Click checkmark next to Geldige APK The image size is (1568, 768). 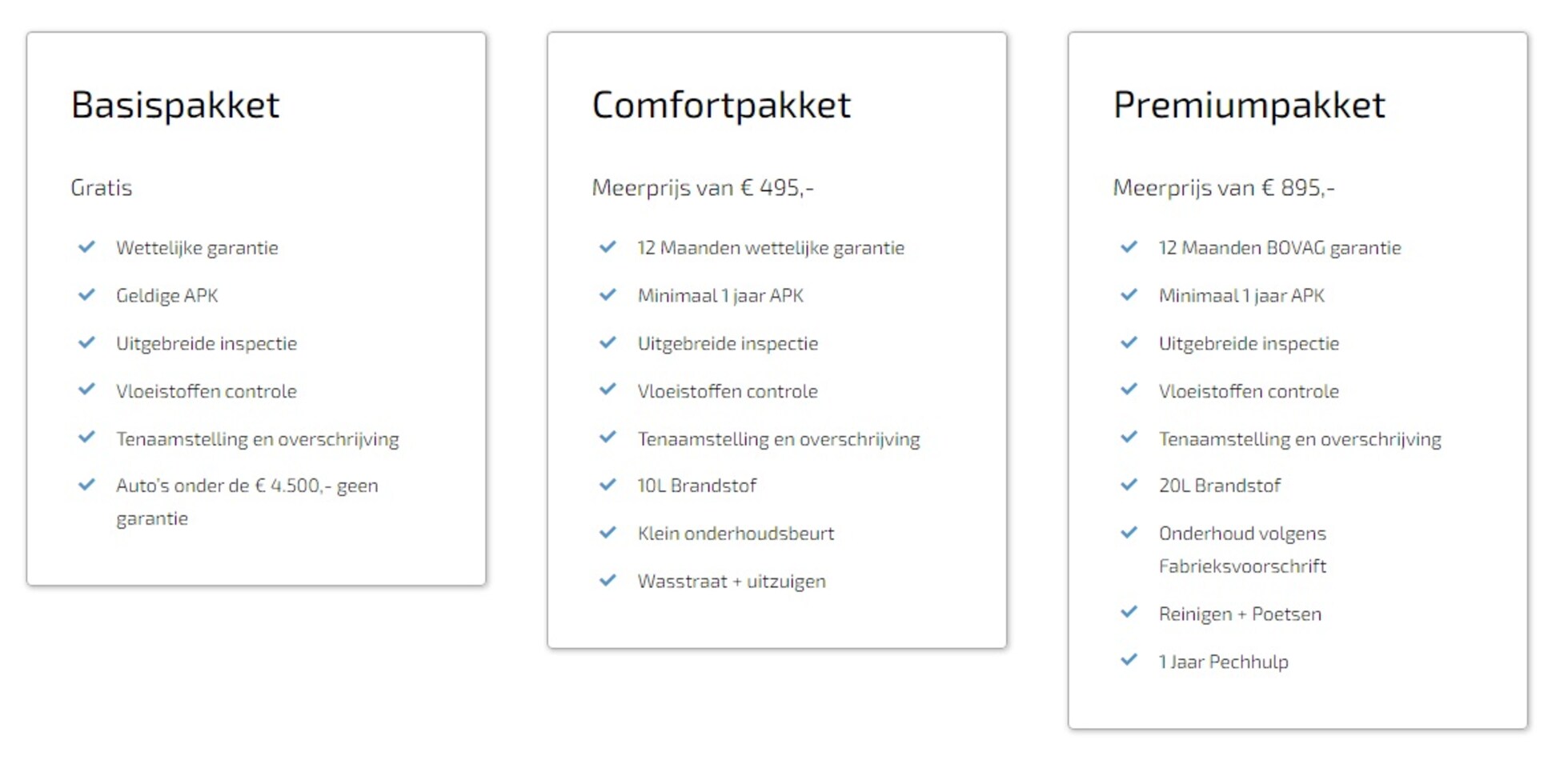click(x=86, y=295)
